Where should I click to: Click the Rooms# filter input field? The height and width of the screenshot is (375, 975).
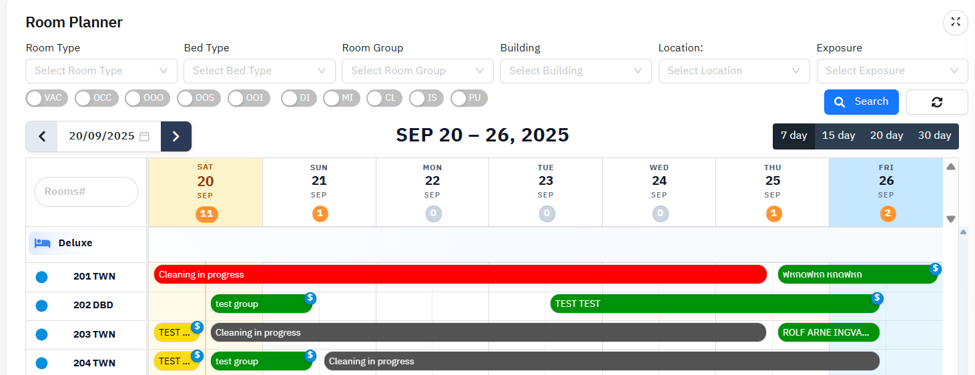(x=86, y=192)
